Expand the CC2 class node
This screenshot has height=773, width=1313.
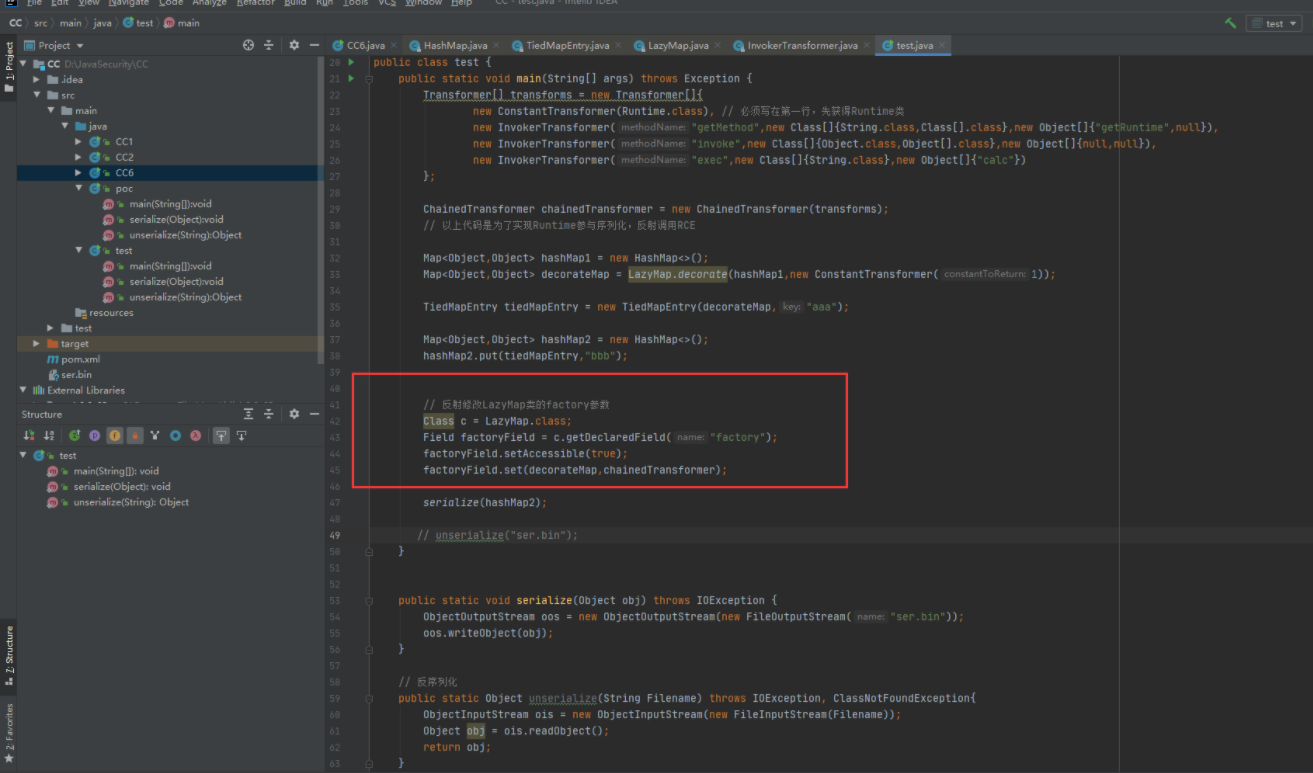tap(79, 157)
